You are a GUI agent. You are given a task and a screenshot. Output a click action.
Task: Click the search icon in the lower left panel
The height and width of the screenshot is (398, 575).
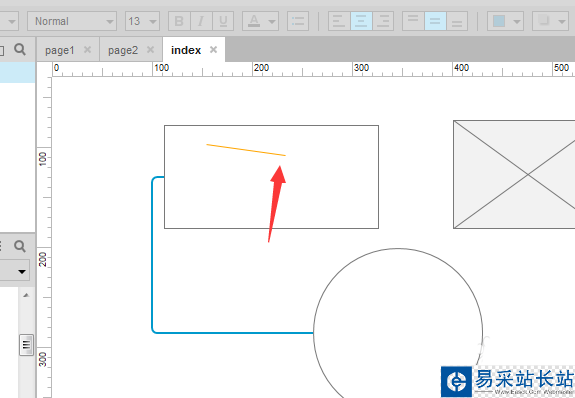tap(20, 246)
